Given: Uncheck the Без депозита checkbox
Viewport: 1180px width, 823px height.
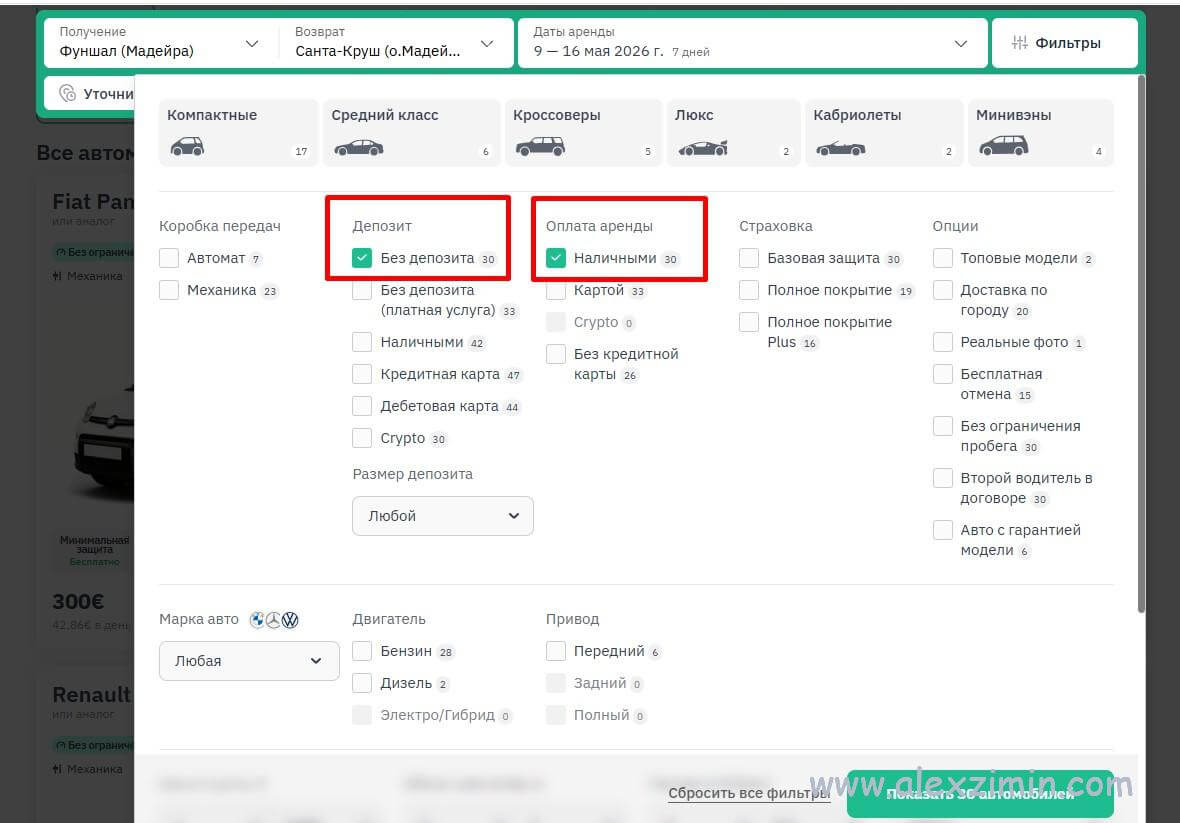Looking at the screenshot, I should 362,258.
